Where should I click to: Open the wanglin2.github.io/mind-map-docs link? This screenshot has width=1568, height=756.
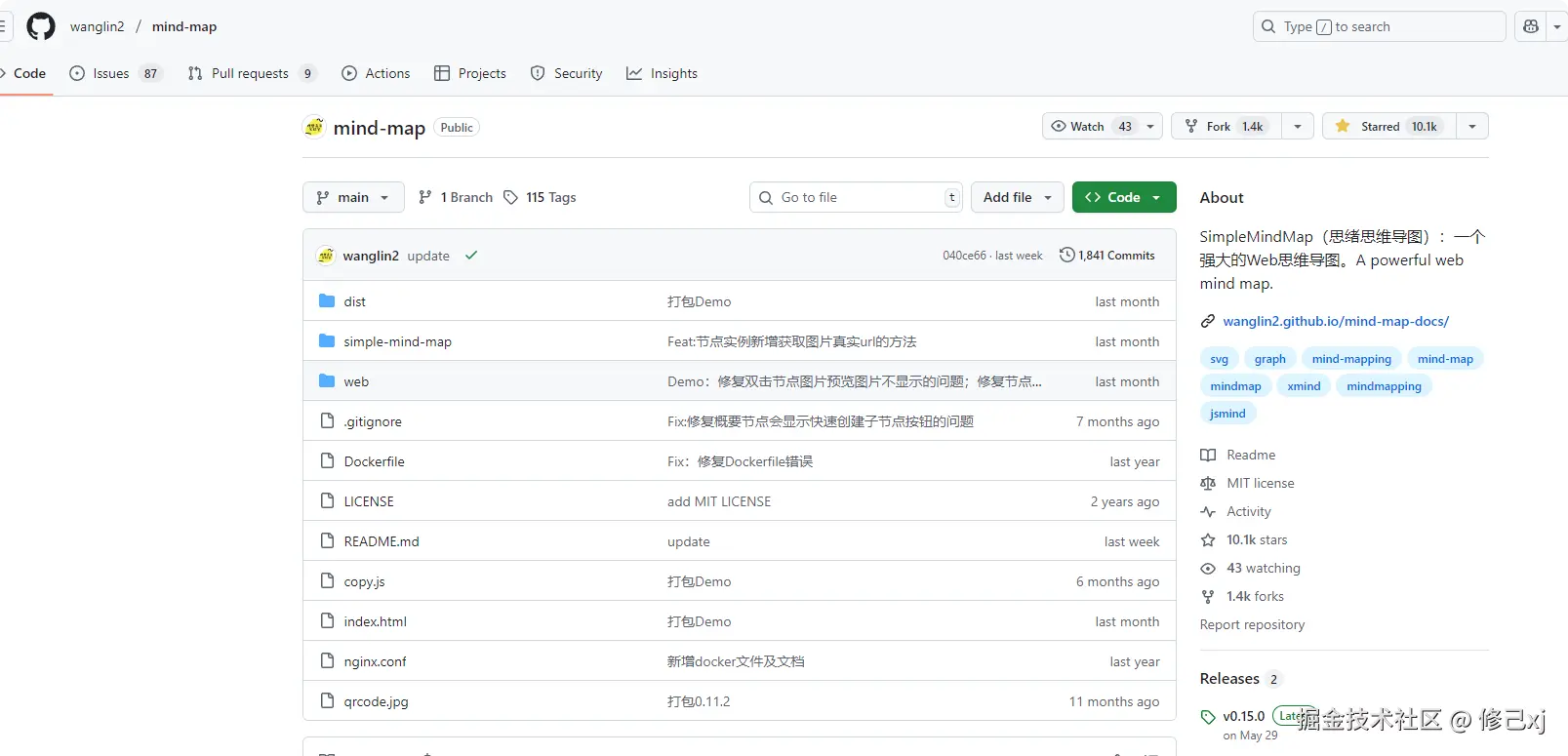click(x=1336, y=321)
